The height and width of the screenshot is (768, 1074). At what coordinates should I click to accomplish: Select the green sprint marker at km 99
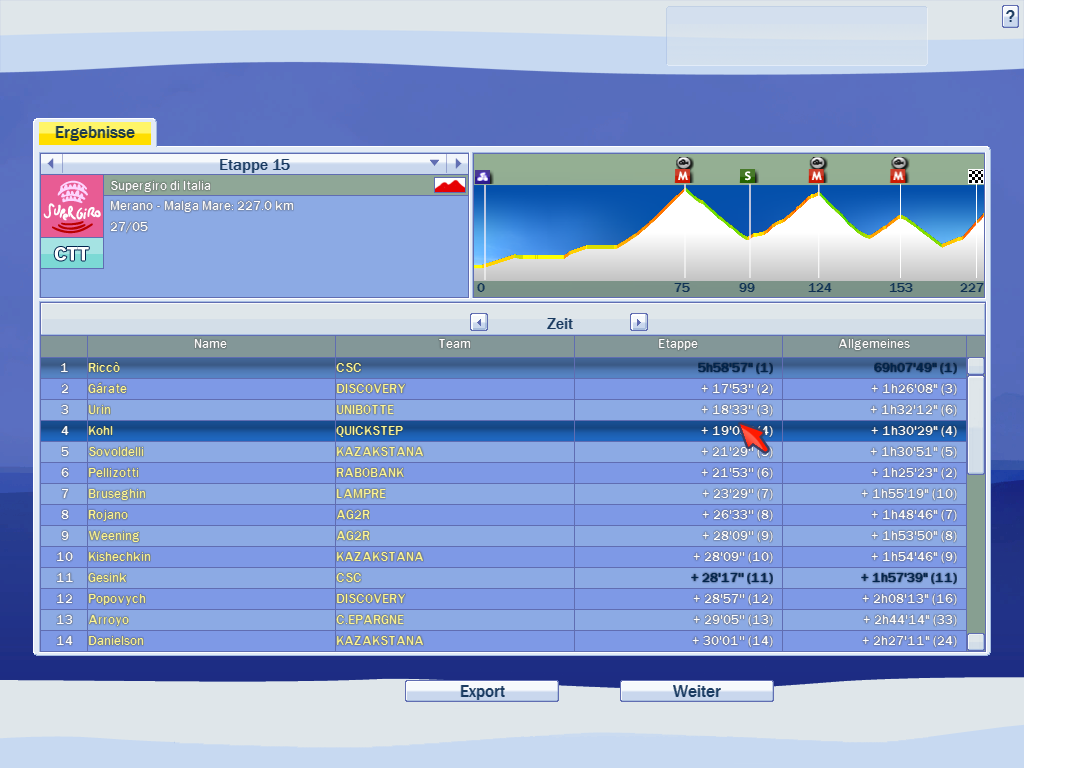coord(748,176)
